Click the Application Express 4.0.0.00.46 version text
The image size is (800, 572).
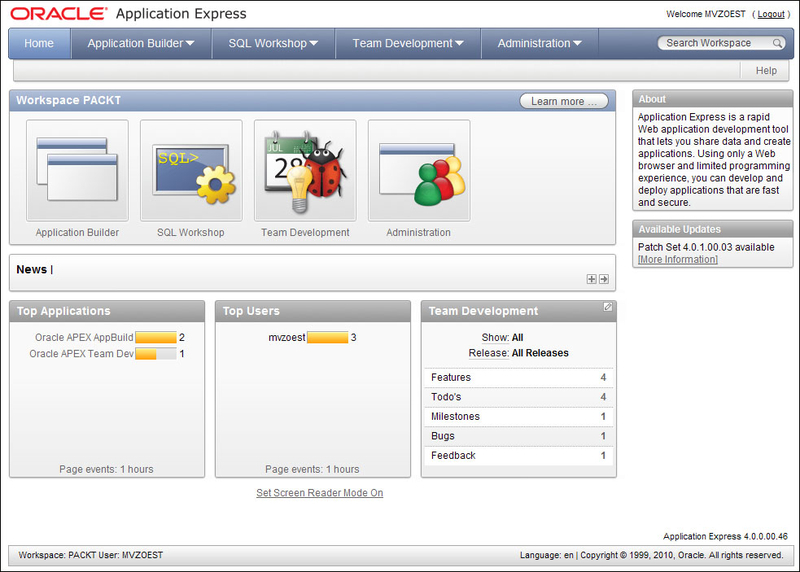726,536
